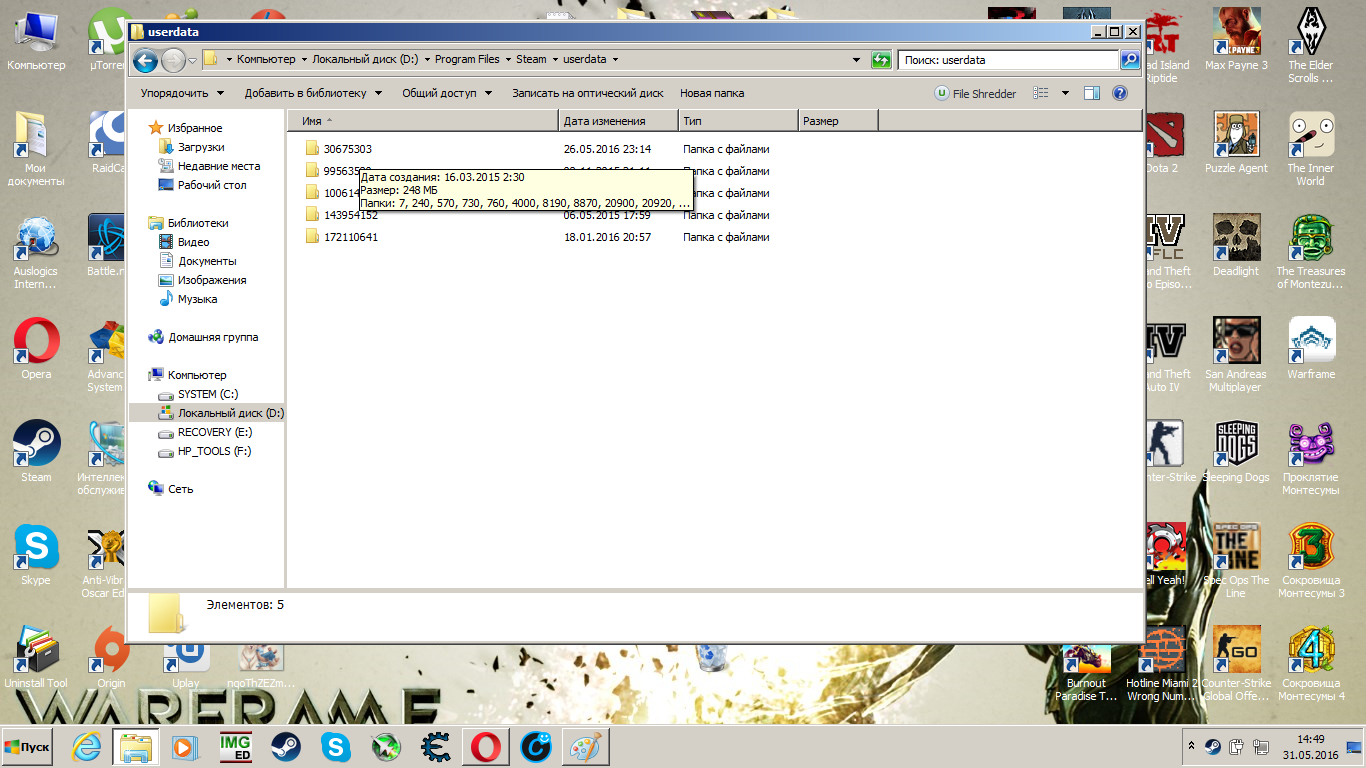Open Cheat Engine gear taskbar icon
Viewport: 1366px width, 768px height.
pos(435,747)
